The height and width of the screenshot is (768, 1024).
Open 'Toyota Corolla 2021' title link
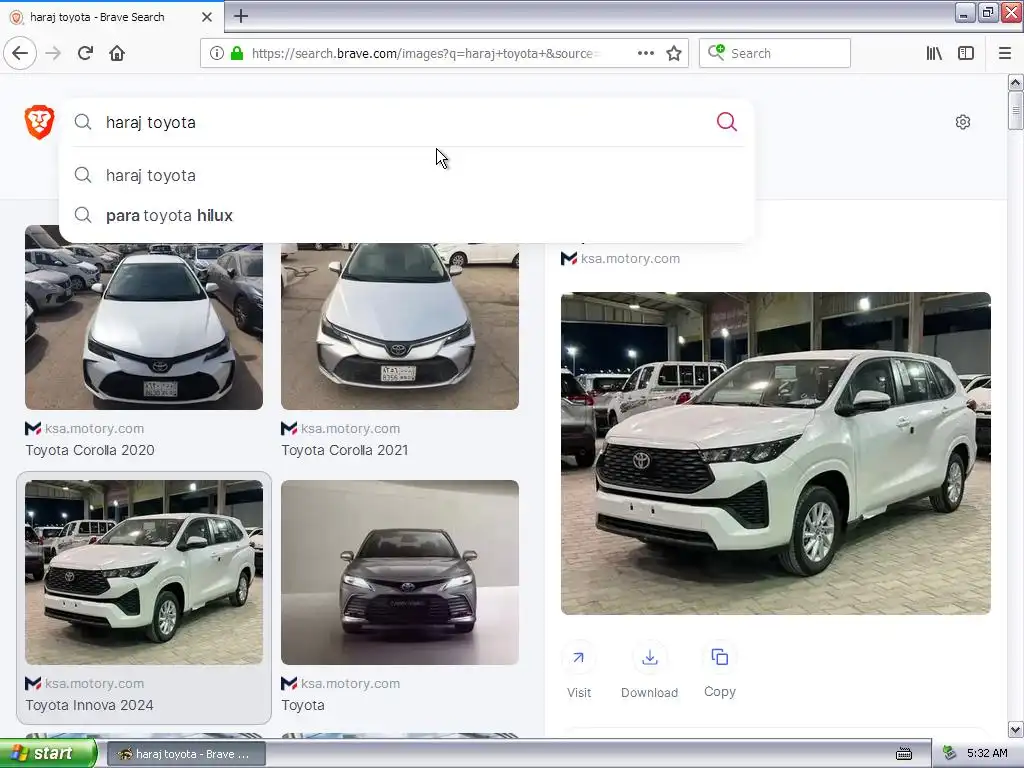coord(345,450)
